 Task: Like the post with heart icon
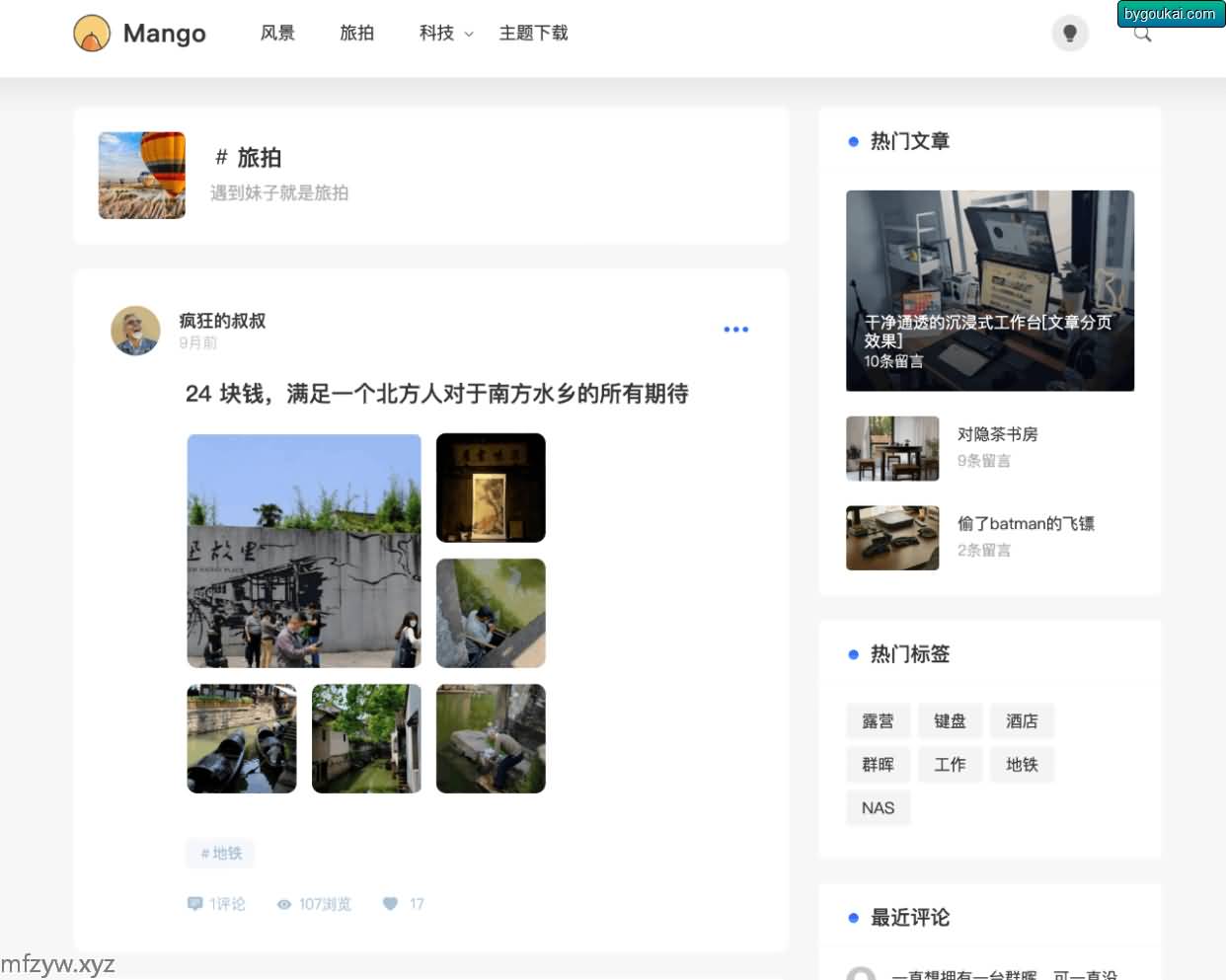coord(390,904)
